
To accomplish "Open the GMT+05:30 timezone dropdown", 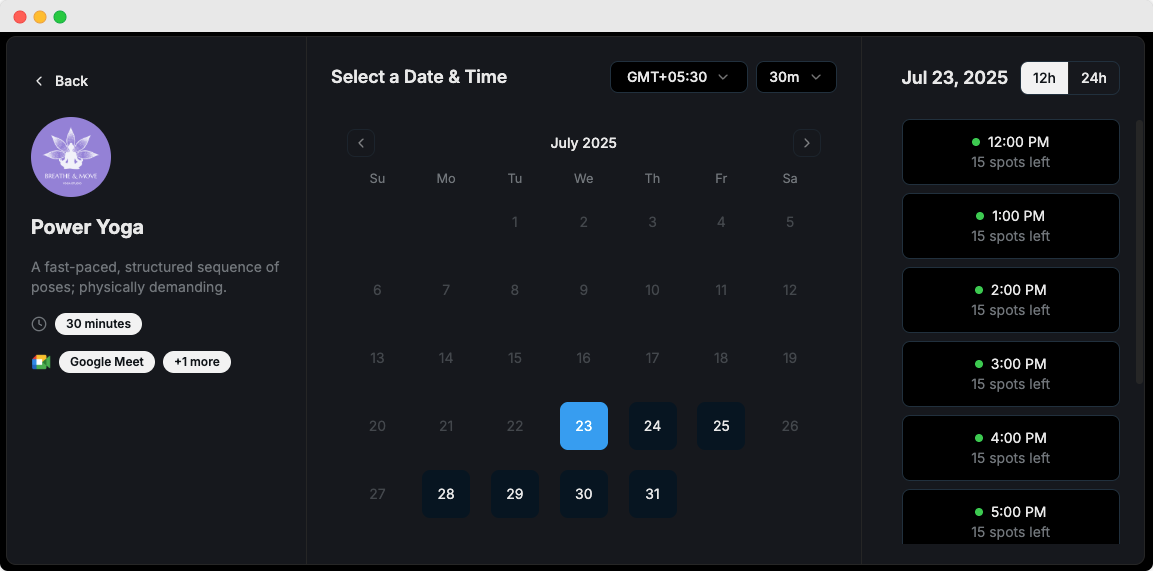I will click(679, 77).
